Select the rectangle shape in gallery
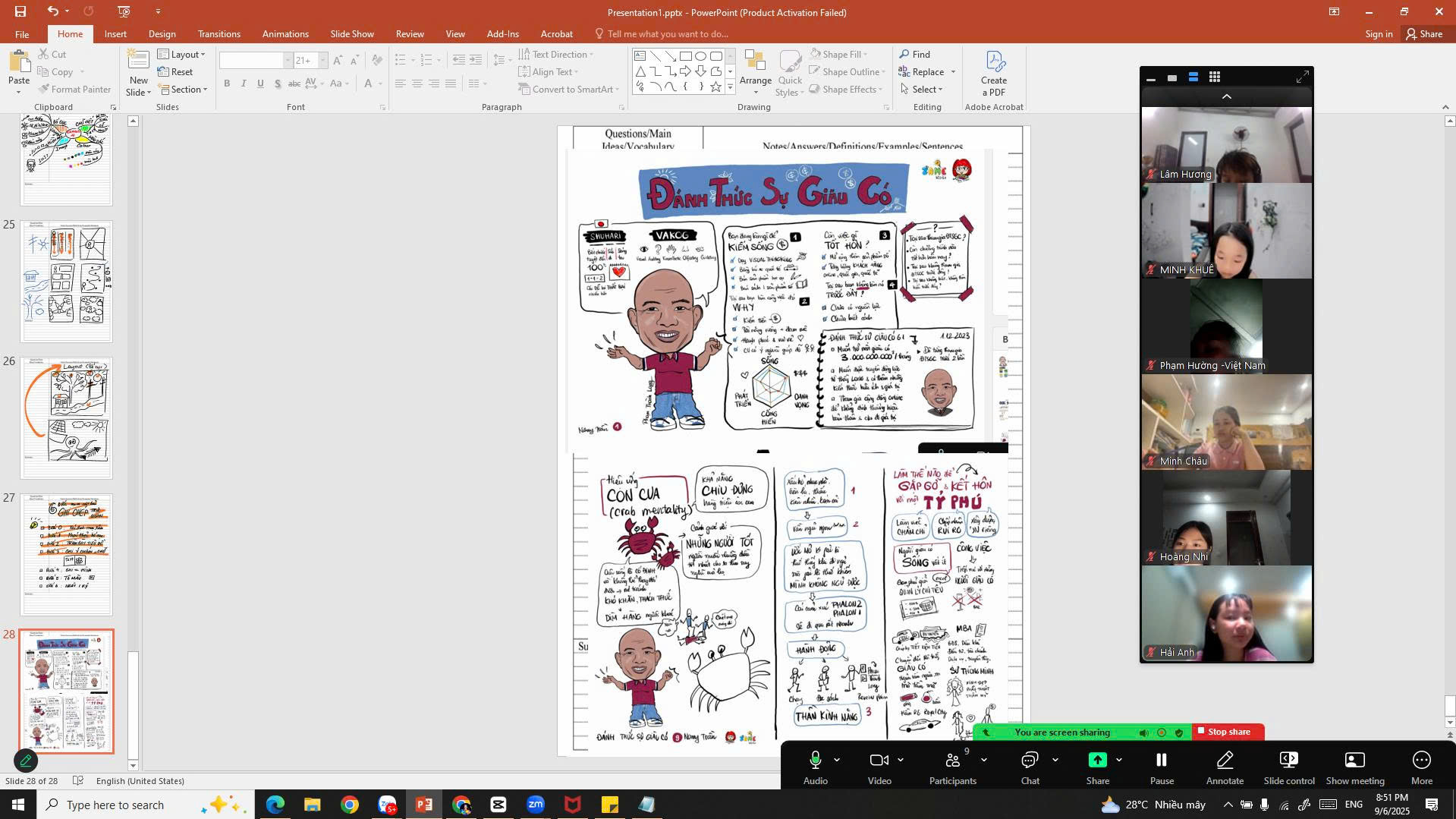 coord(685,56)
